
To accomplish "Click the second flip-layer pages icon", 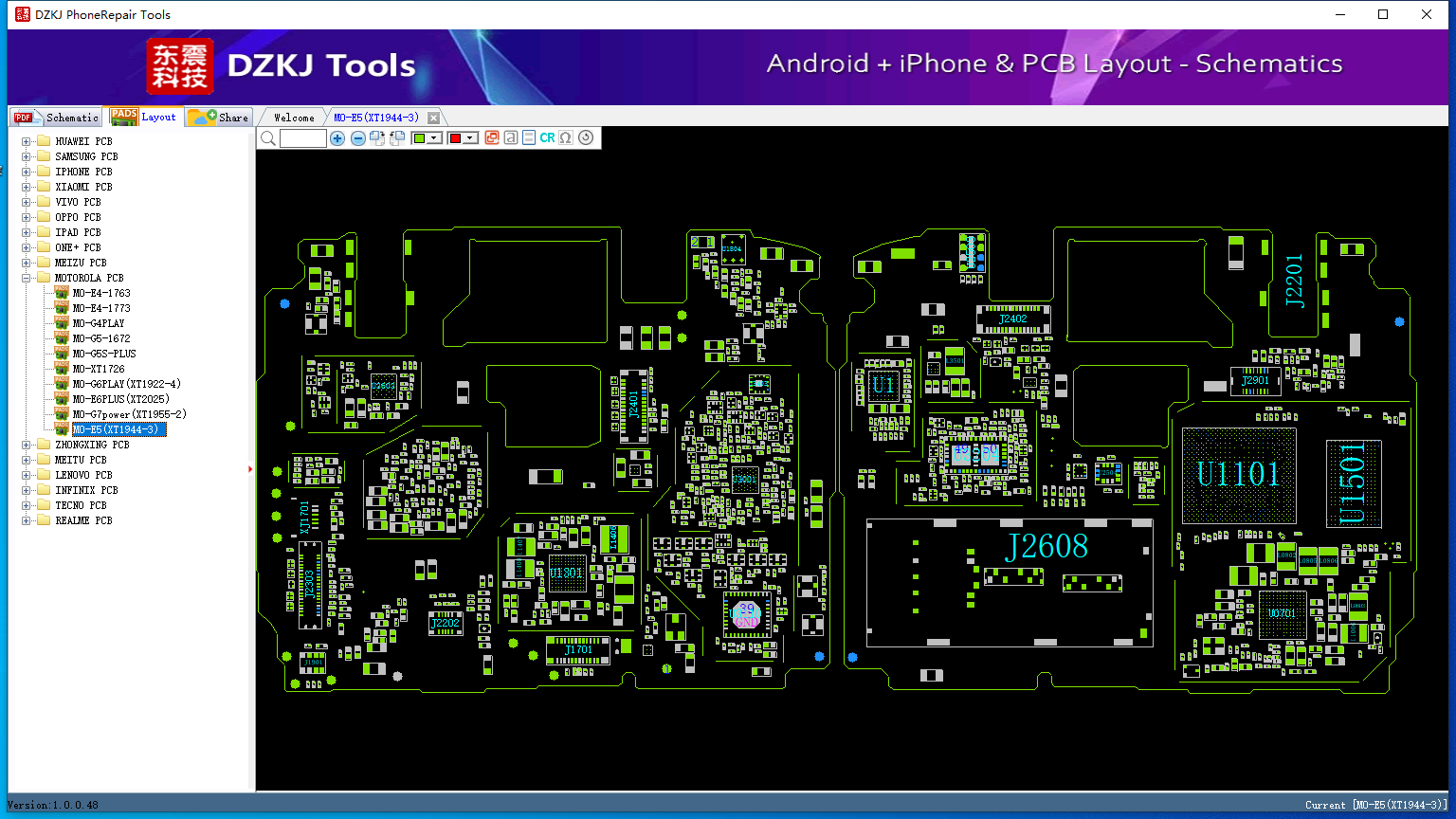I will click(x=397, y=138).
